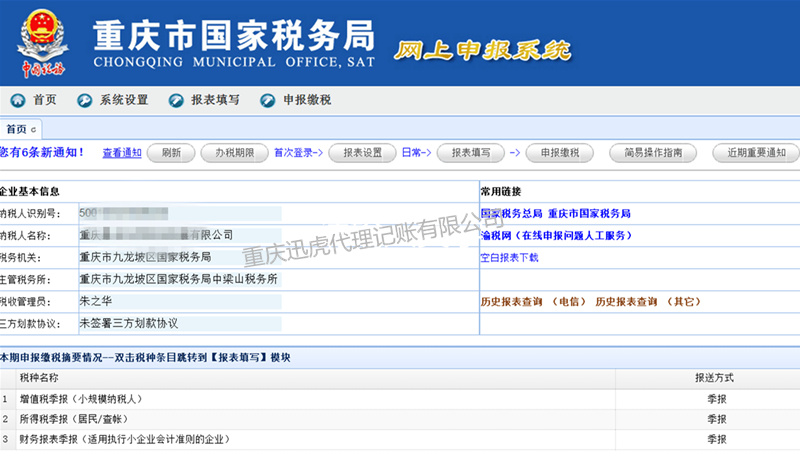Click the 报表填写 workflow button
This screenshot has height=467, width=800.
point(471,153)
